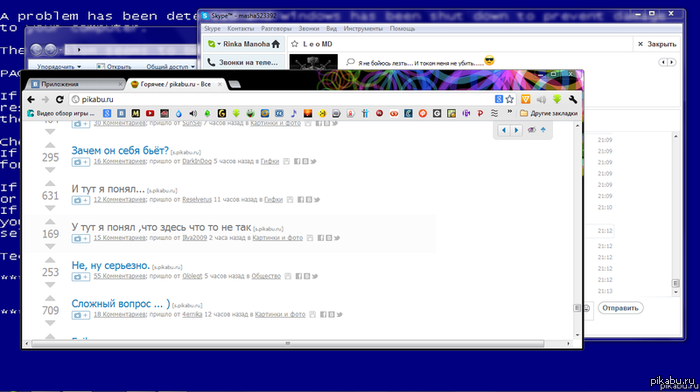Share 'Не, ну серьезно.' on Facebook

(x=299, y=276)
